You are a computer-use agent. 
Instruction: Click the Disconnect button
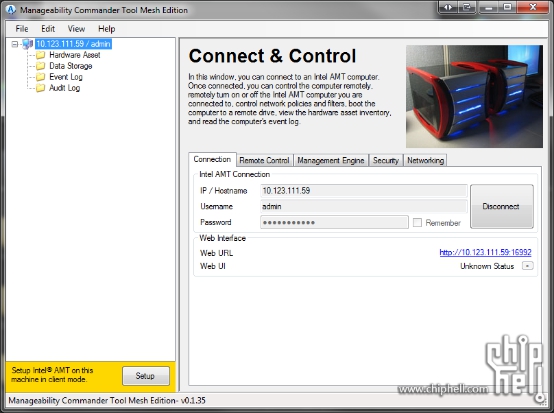501,206
